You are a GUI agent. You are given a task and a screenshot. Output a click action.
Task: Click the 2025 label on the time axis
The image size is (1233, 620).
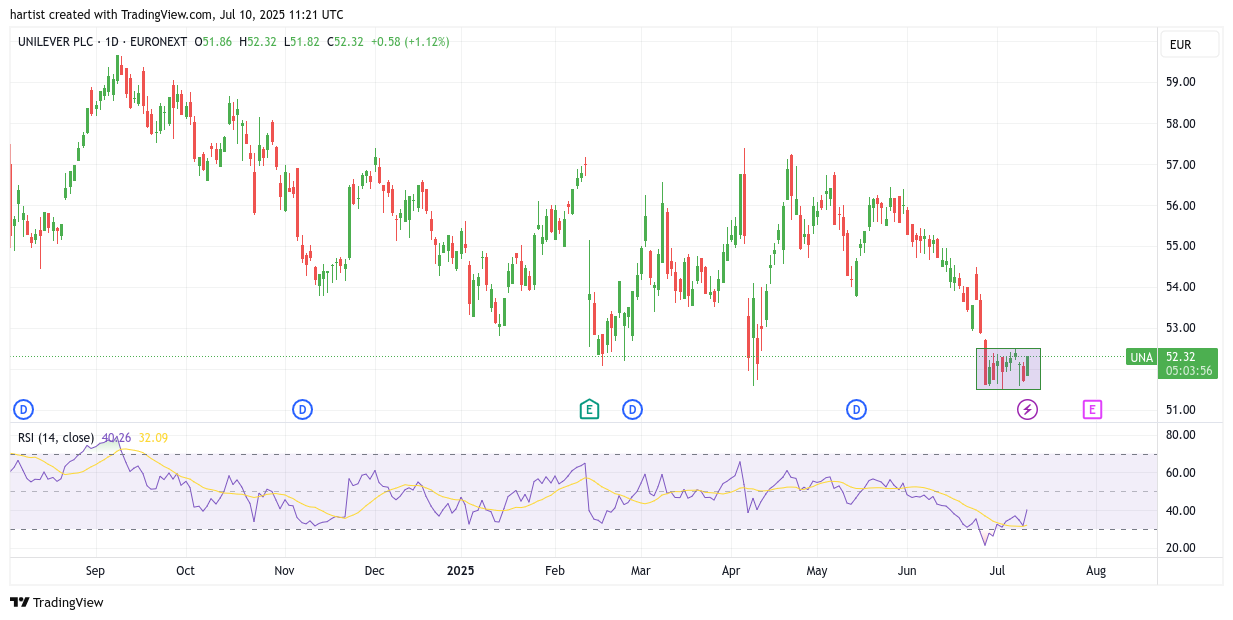click(x=460, y=571)
